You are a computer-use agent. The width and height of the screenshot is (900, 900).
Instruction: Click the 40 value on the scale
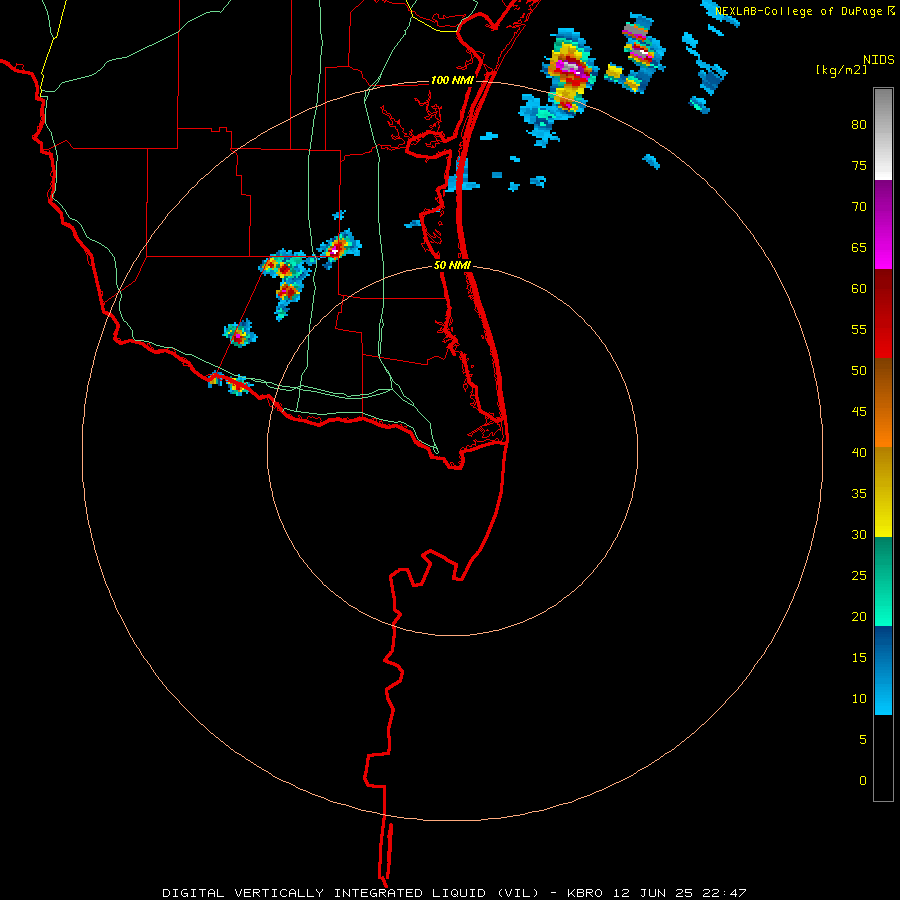tap(859, 452)
